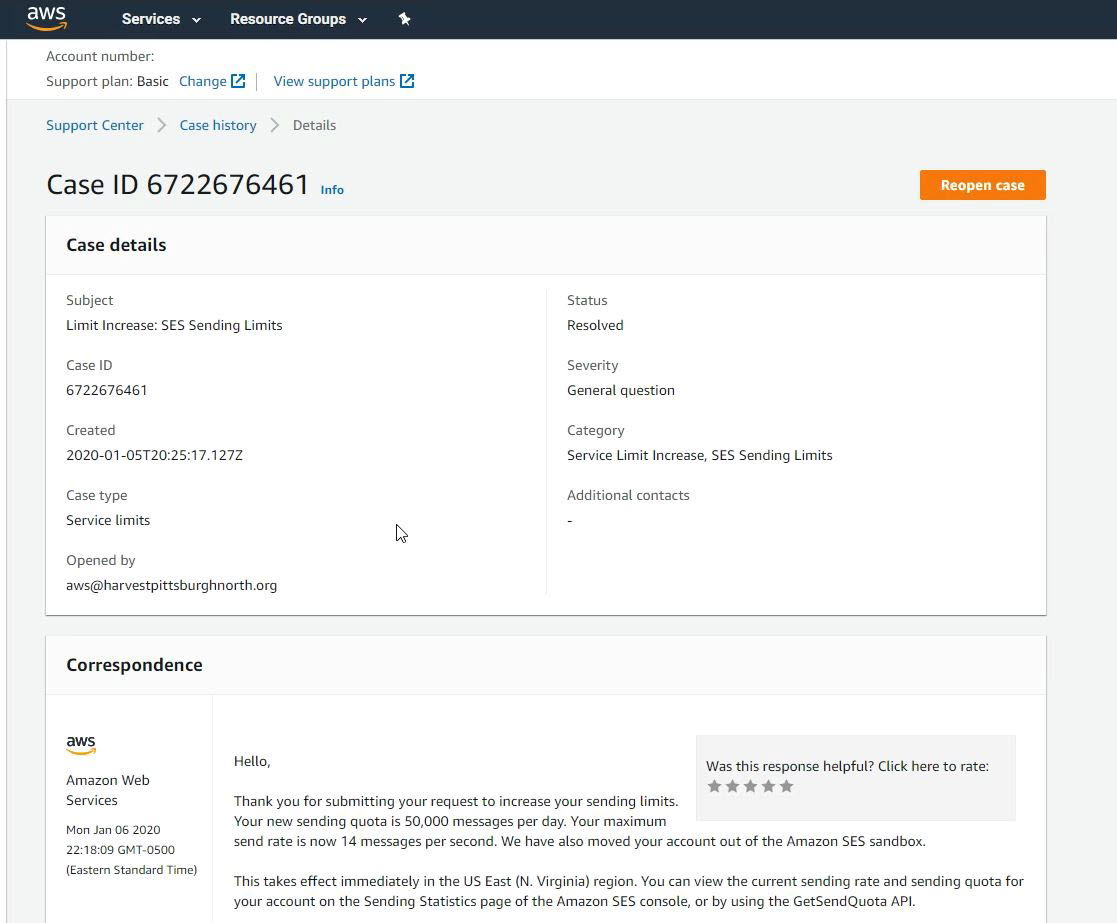1117x923 pixels.
Task: Rate response with the first star
Action: 715,786
